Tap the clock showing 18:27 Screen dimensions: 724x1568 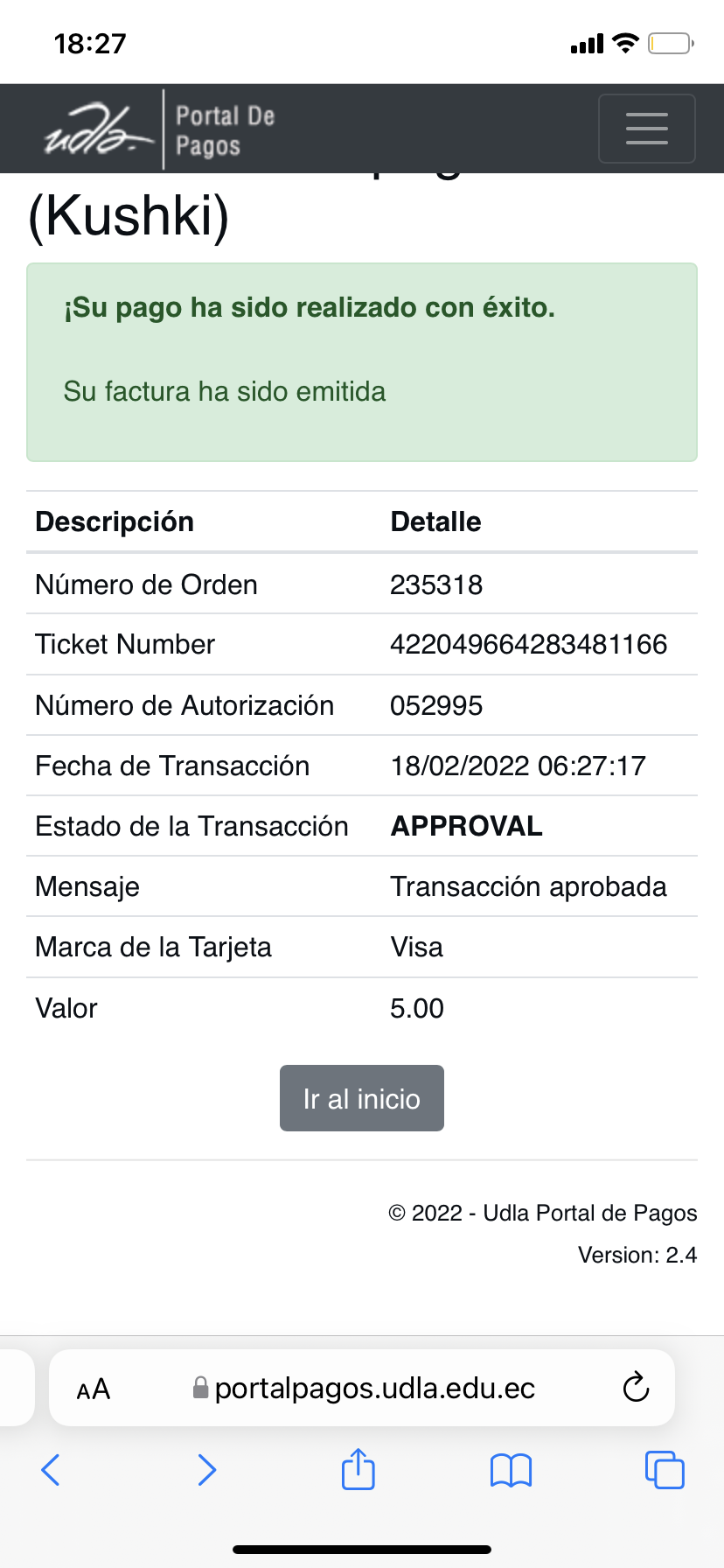tap(90, 43)
